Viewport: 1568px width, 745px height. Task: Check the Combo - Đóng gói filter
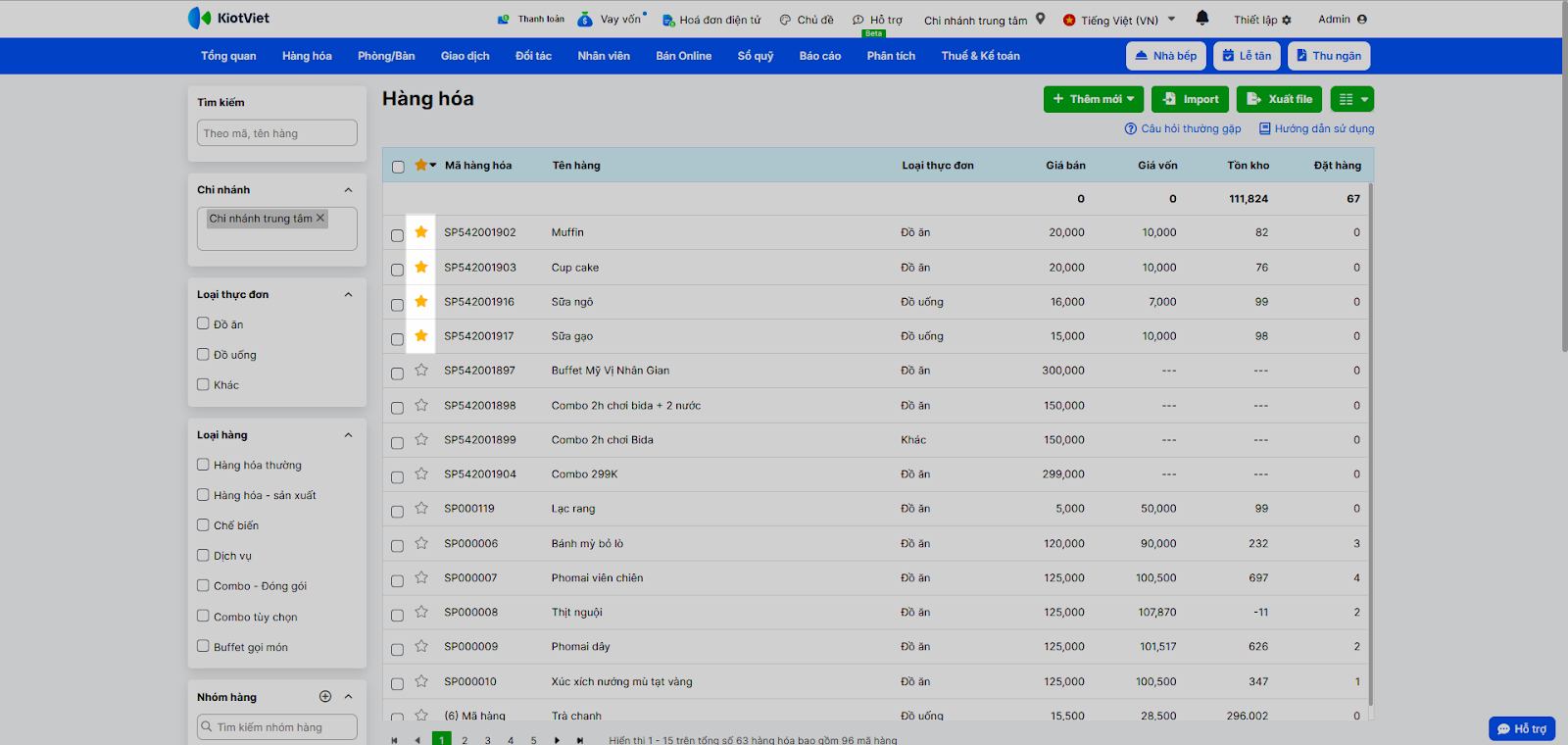(x=203, y=585)
